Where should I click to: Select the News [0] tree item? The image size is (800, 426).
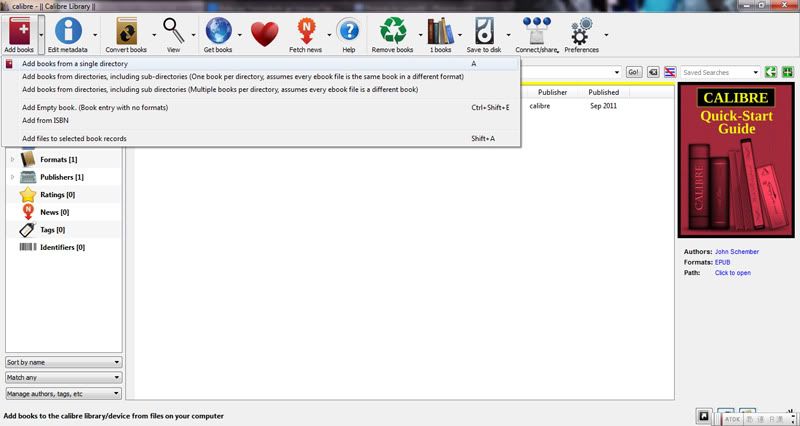(x=55, y=212)
